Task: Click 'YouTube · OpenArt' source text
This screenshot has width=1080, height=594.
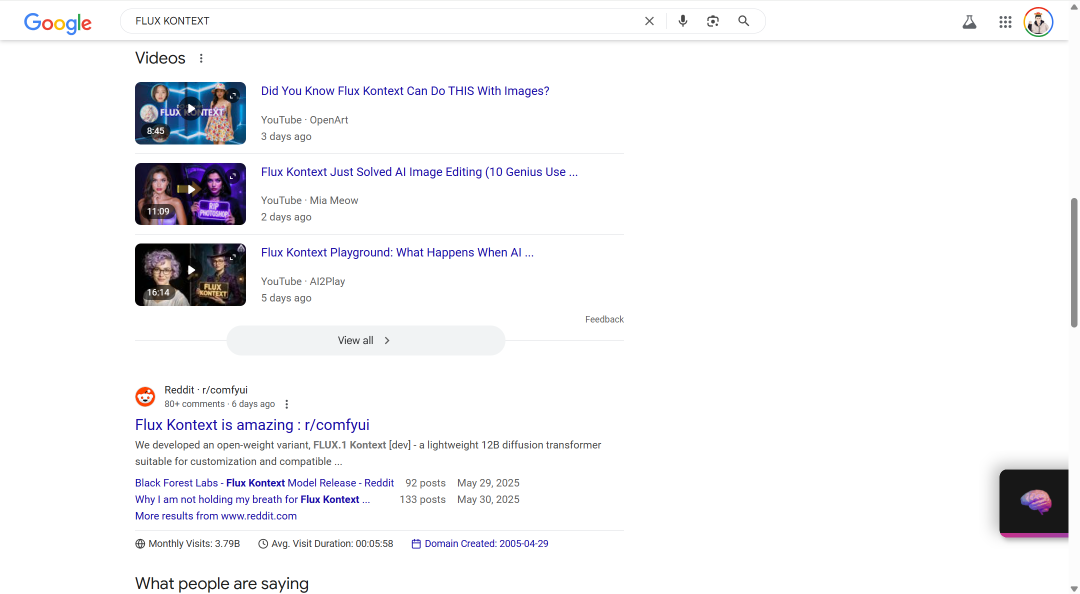Action: 304,120
